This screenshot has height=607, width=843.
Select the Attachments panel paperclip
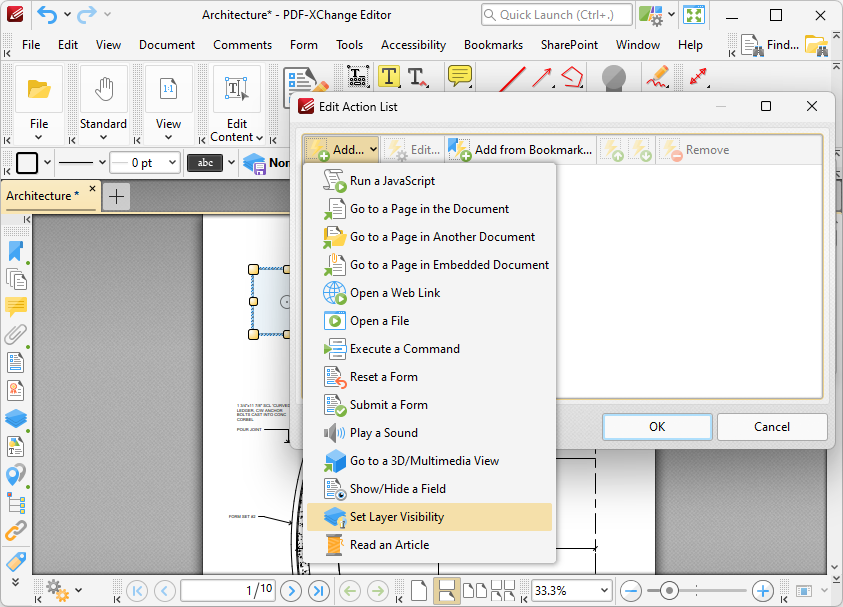coord(15,334)
